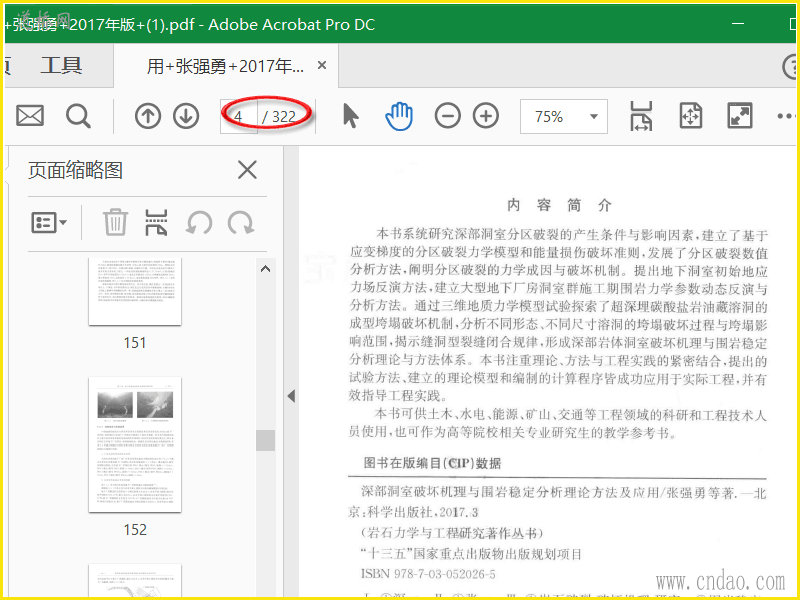Screen dimensions: 800x600
Task: Click 图书在版编目(CIP)数据 heading
Action: (432, 463)
